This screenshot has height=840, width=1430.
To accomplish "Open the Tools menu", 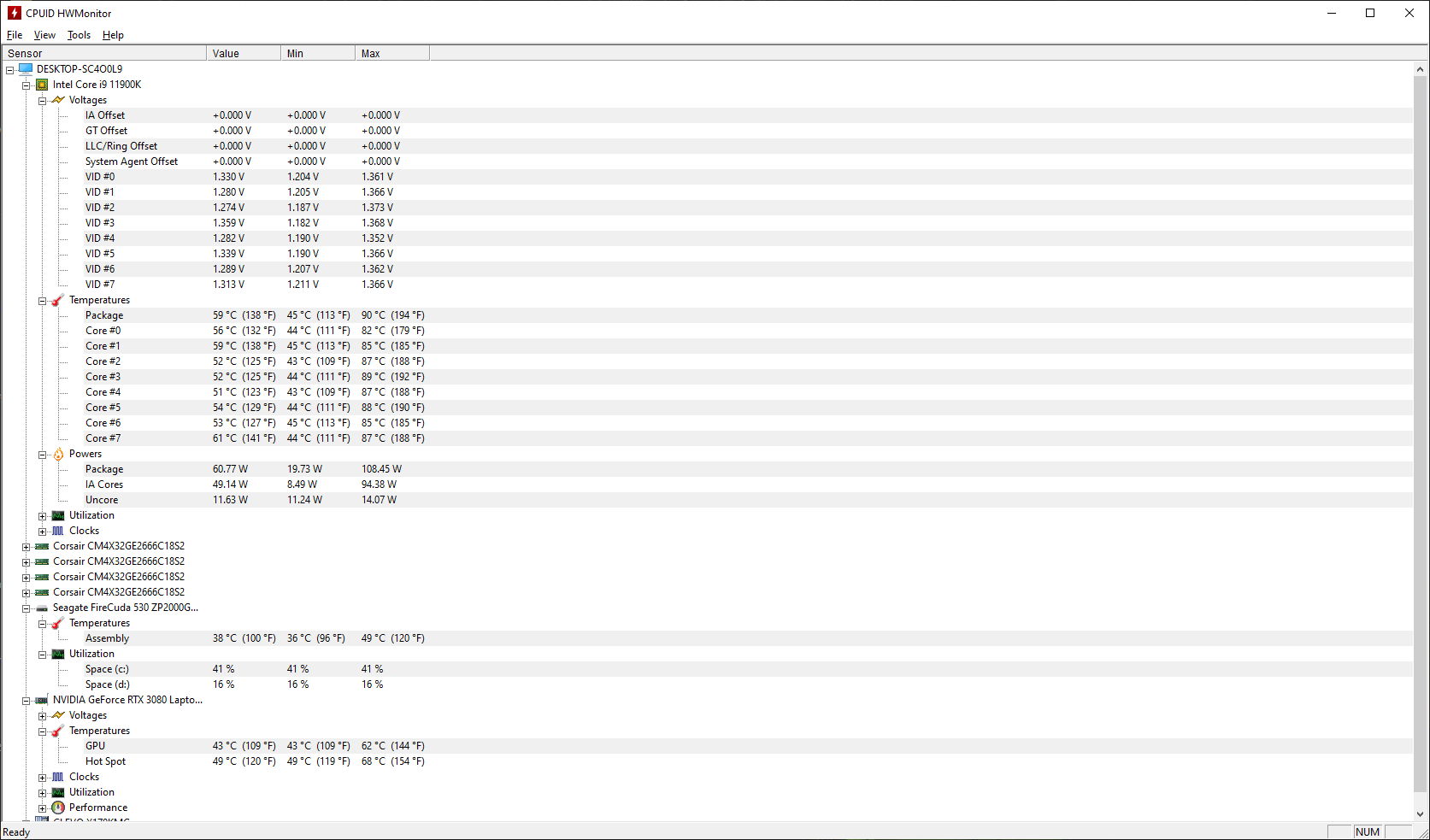I will 79,35.
